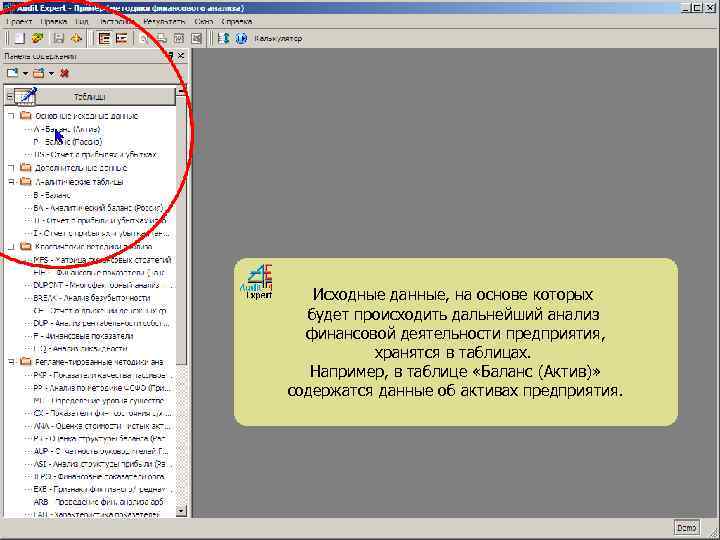Click the Аналитические таблицы folder icon
720x540 pixels.
(26, 181)
